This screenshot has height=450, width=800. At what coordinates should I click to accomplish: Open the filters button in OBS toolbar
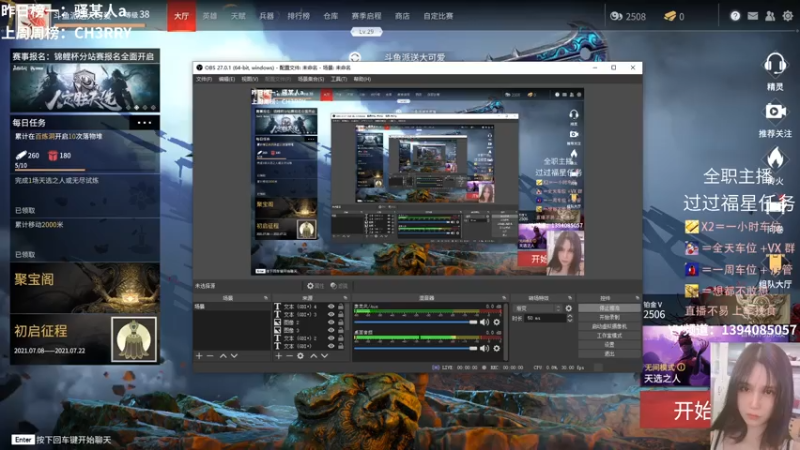click(339, 286)
